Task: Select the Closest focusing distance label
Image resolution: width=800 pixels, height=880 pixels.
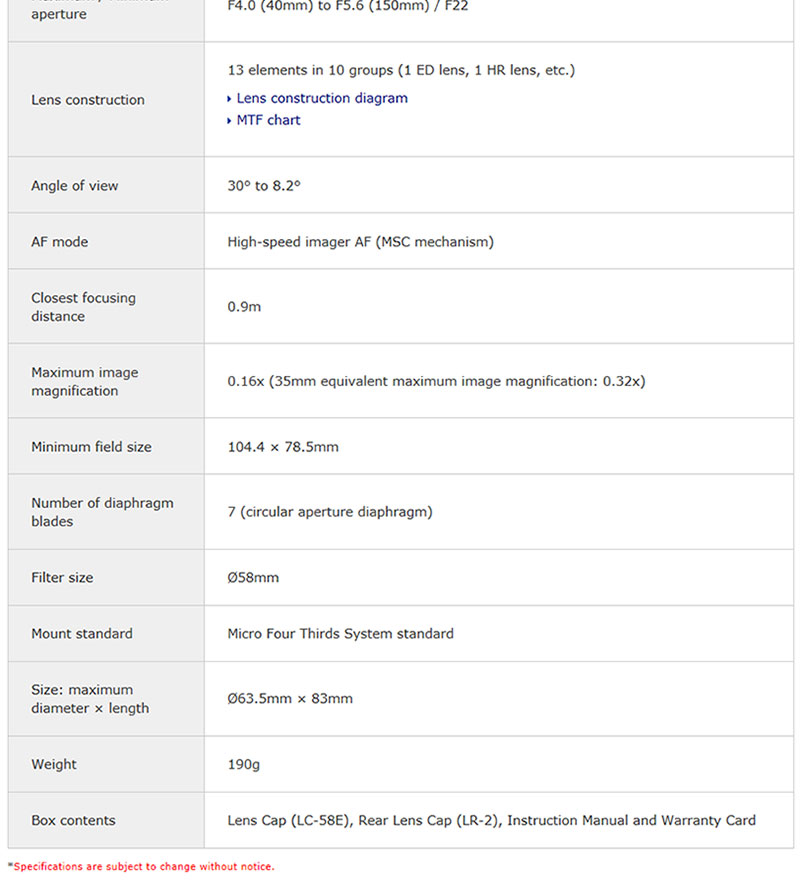Action: pos(83,307)
